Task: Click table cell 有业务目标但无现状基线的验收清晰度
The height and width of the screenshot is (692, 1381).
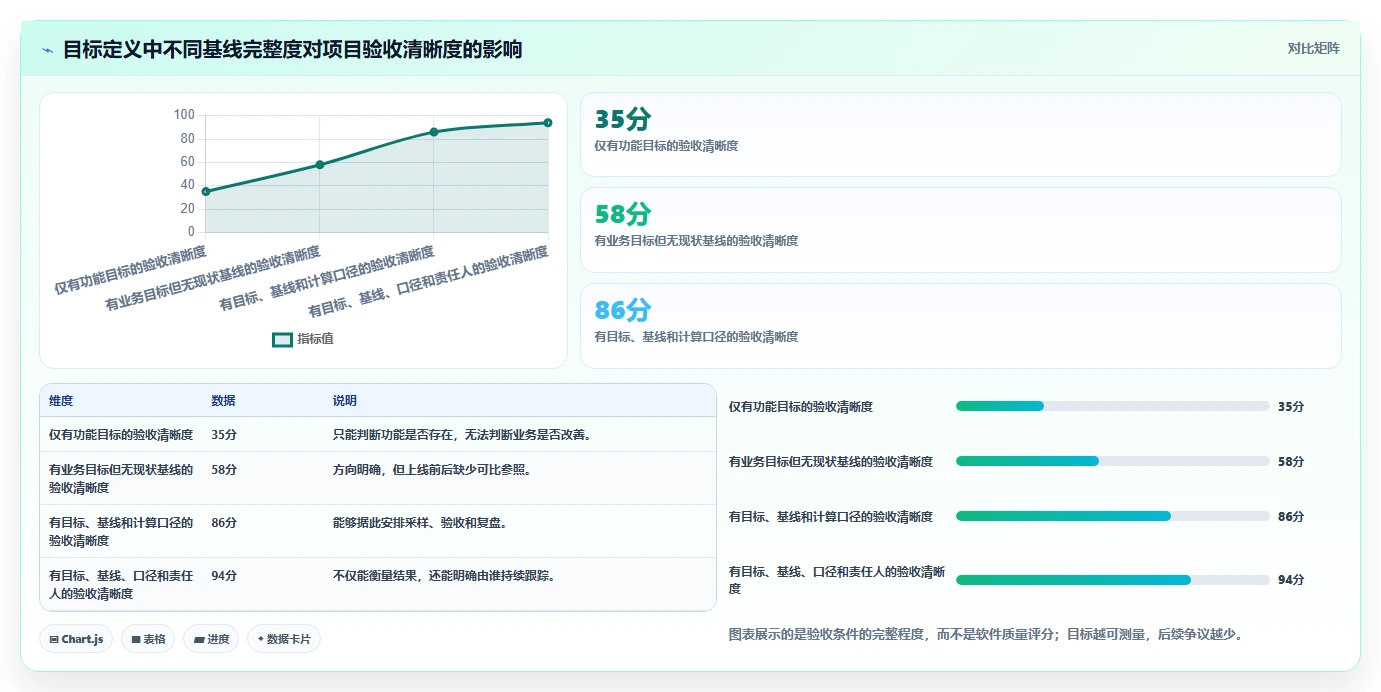Action: [x=121, y=478]
